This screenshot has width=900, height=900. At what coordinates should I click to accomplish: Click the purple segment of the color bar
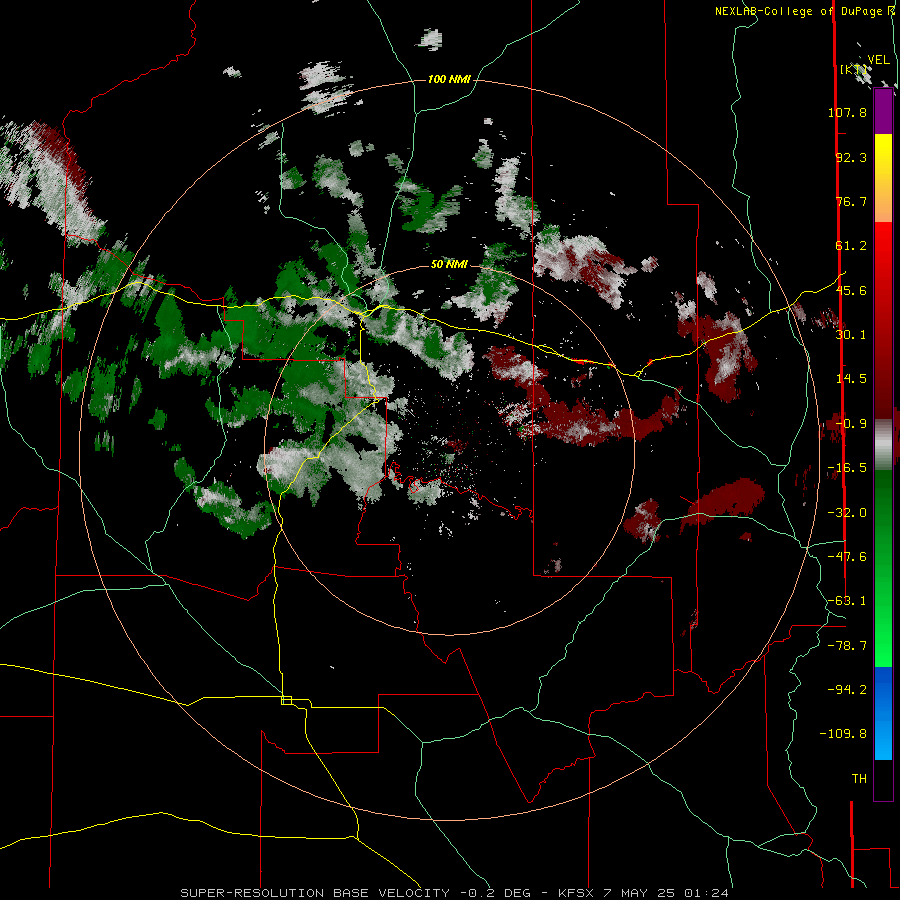click(x=883, y=111)
